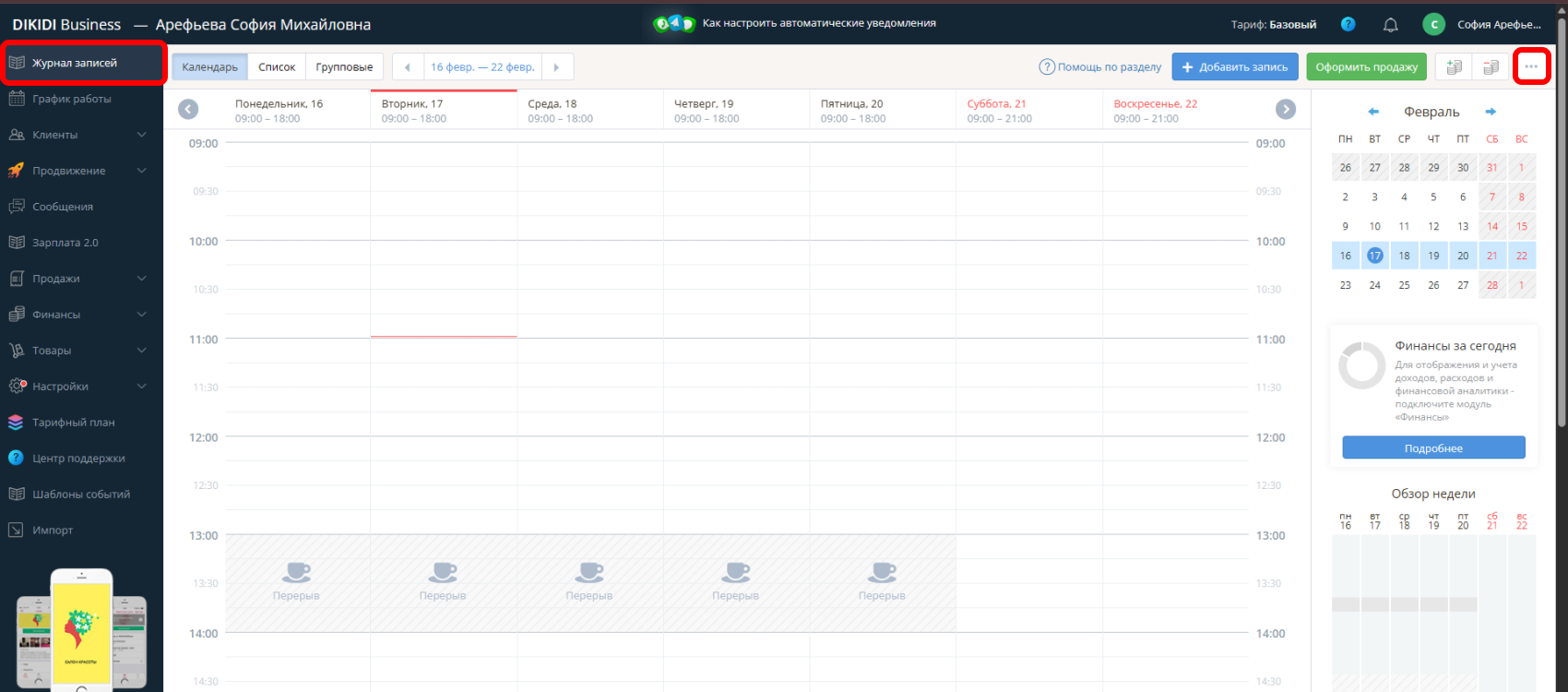Go to previous month in mini calendar
The height and width of the screenshot is (692, 1568).
pos(1373,112)
